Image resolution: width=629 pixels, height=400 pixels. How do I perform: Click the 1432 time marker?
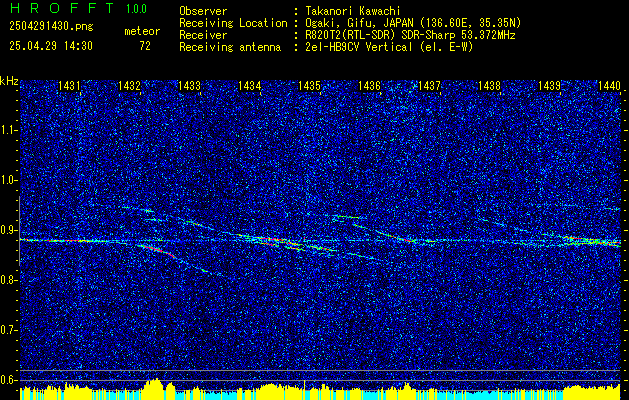[130, 86]
